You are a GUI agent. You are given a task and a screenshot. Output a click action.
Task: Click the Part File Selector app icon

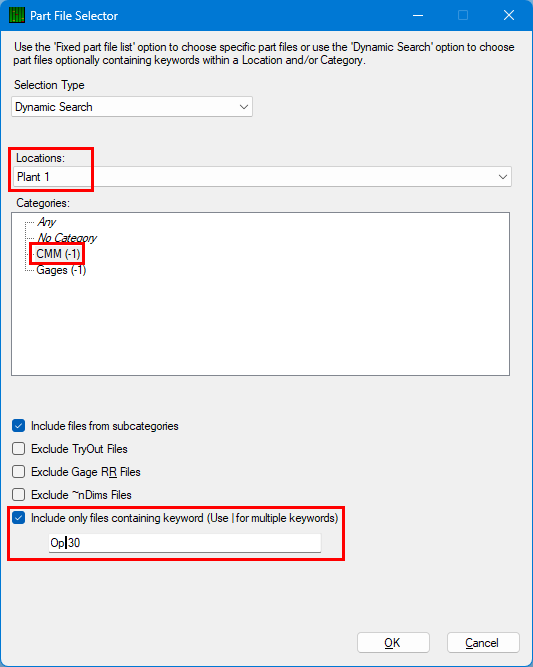tap(17, 16)
